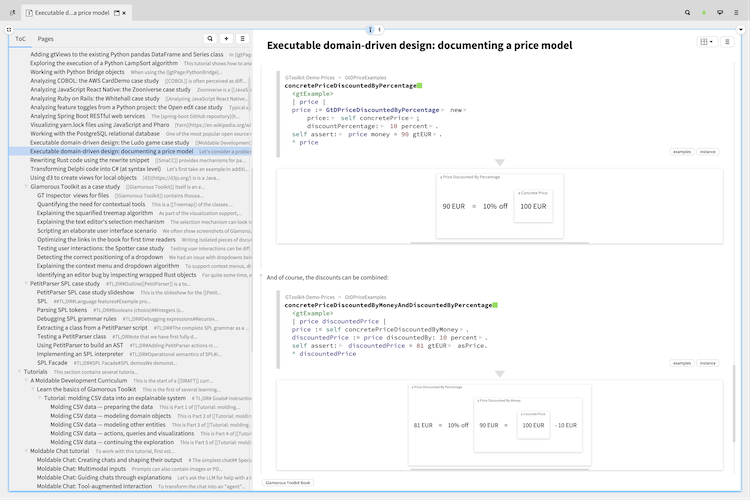Click green status square after concretePriceDiscountedByPercentage
Image resolution: width=750 pixels, height=500 pixels.
tap(419, 86)
